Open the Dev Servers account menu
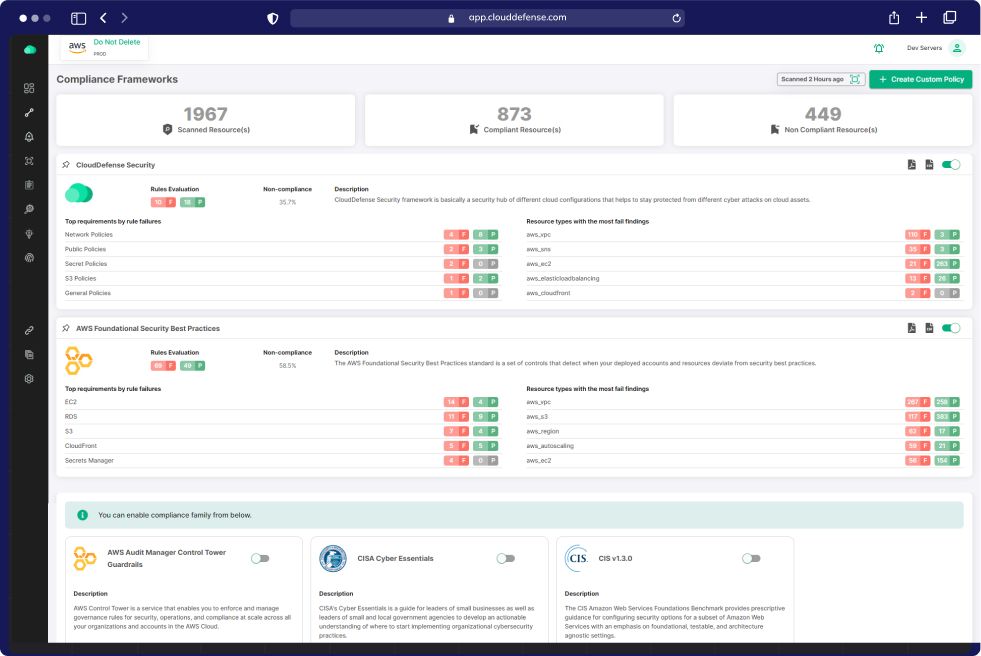 [924, 48]
